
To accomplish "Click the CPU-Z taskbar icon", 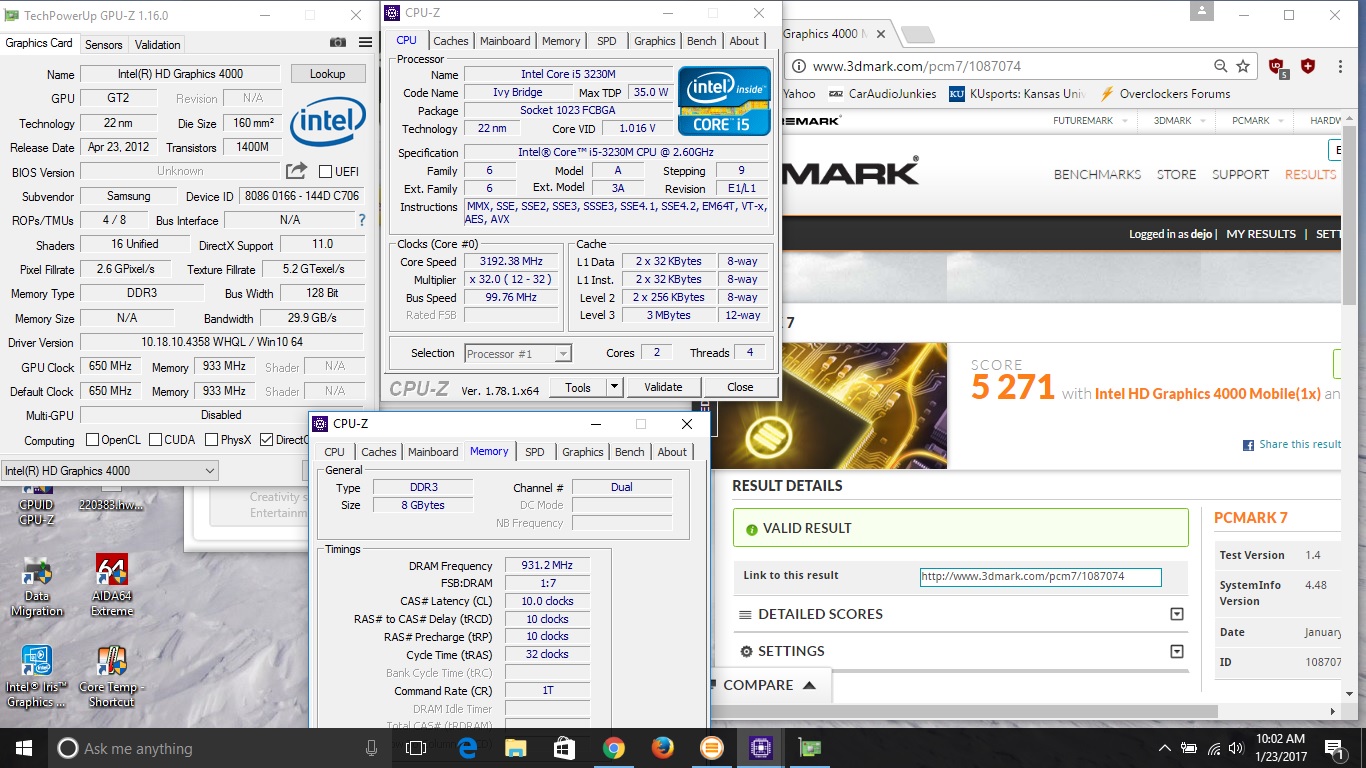I will 760,748.
